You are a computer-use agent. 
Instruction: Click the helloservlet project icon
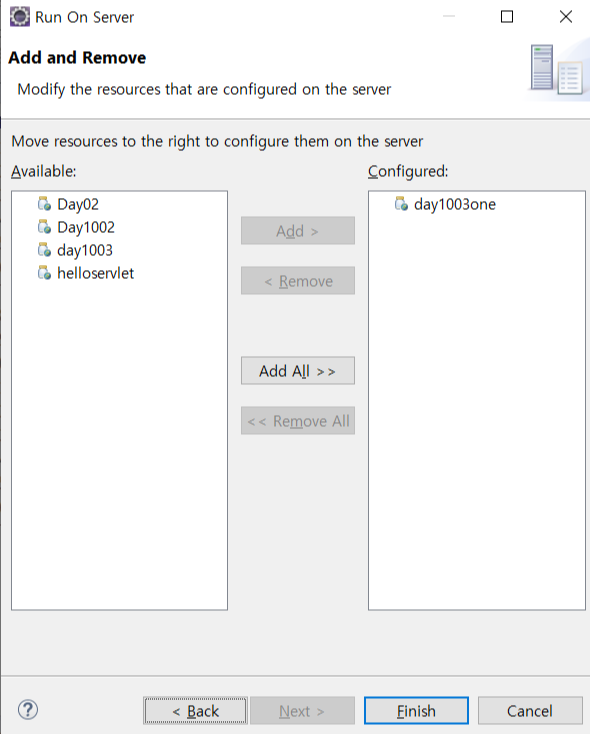coord(44,273)
